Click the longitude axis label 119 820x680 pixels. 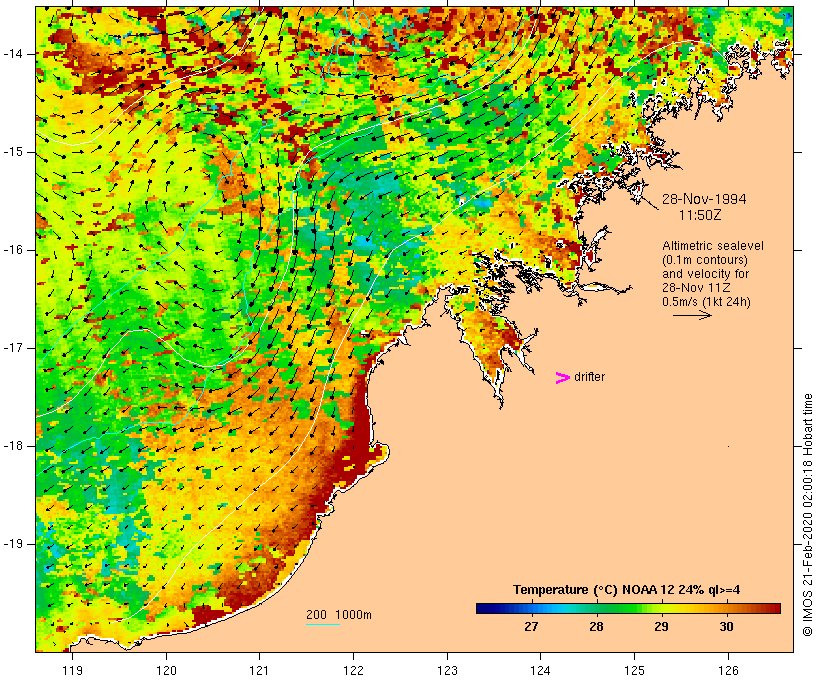click(x=72, y=670)
